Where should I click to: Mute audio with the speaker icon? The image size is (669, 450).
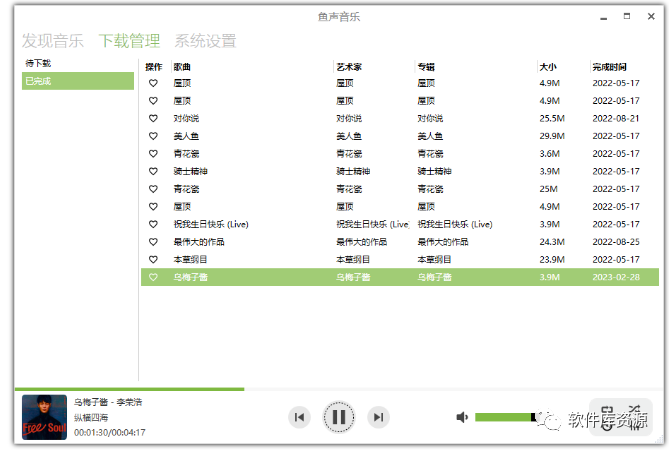pyautogui.click(x=462, y=417)
